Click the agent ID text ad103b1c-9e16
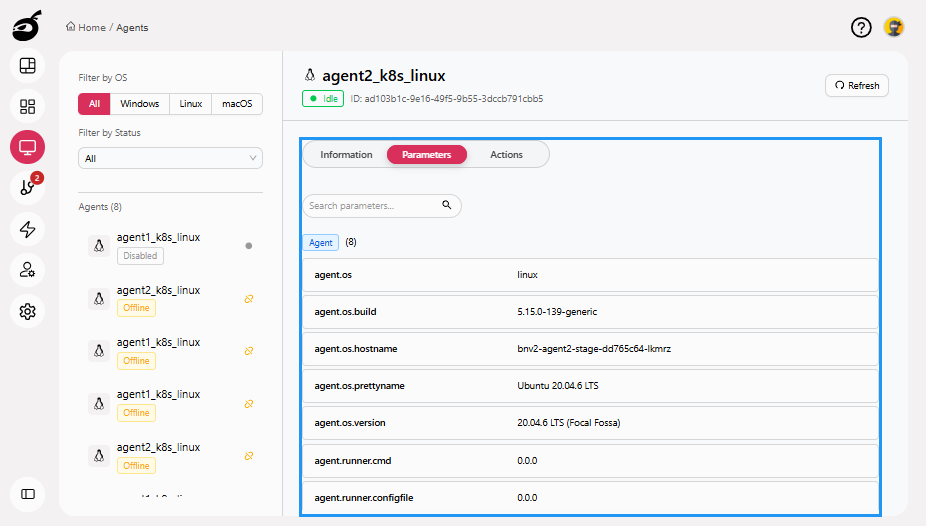The height and width of the screenshot is (526, 926). [447, 99]
